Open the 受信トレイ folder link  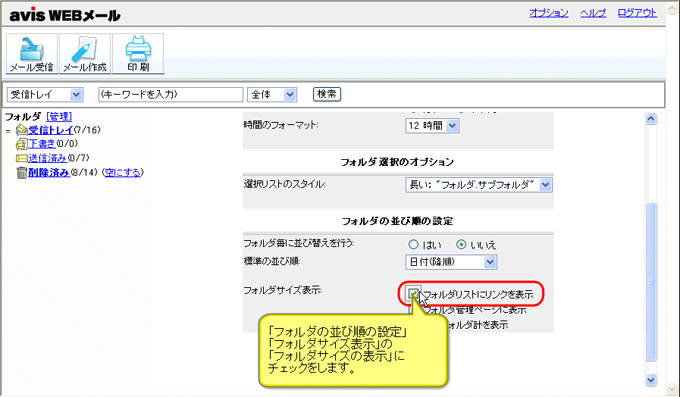tap(51, 130)
